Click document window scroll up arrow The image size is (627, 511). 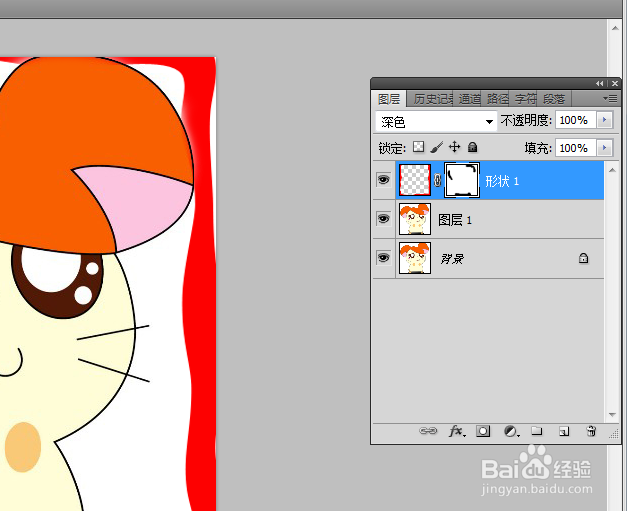(615, 28)
